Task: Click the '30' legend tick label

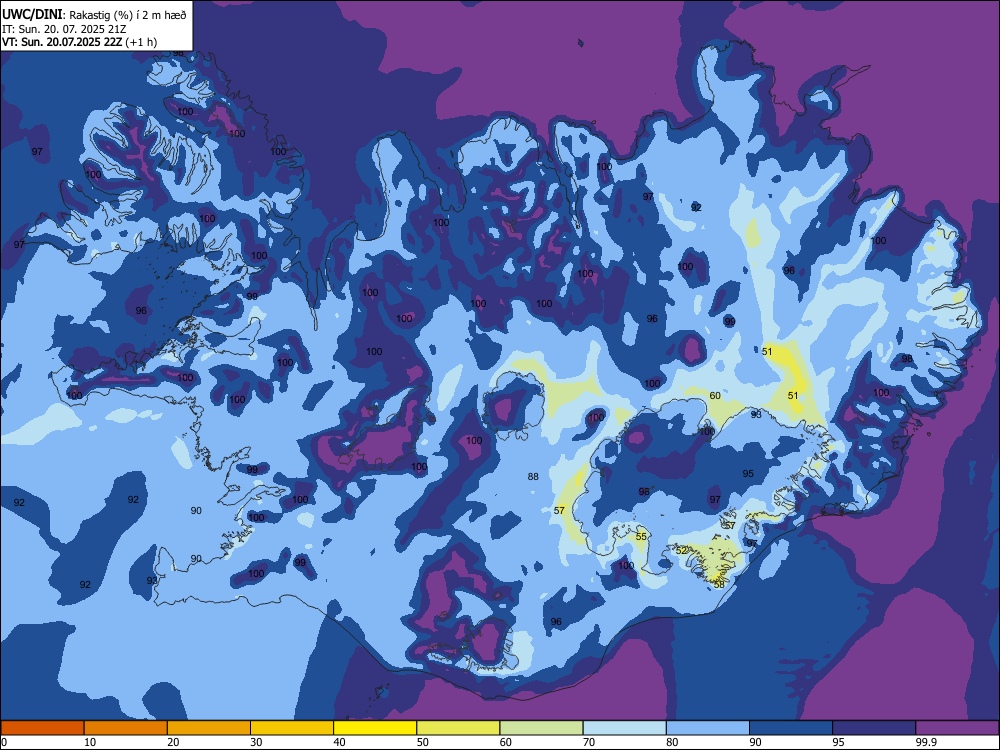Action: pos(256,742)
